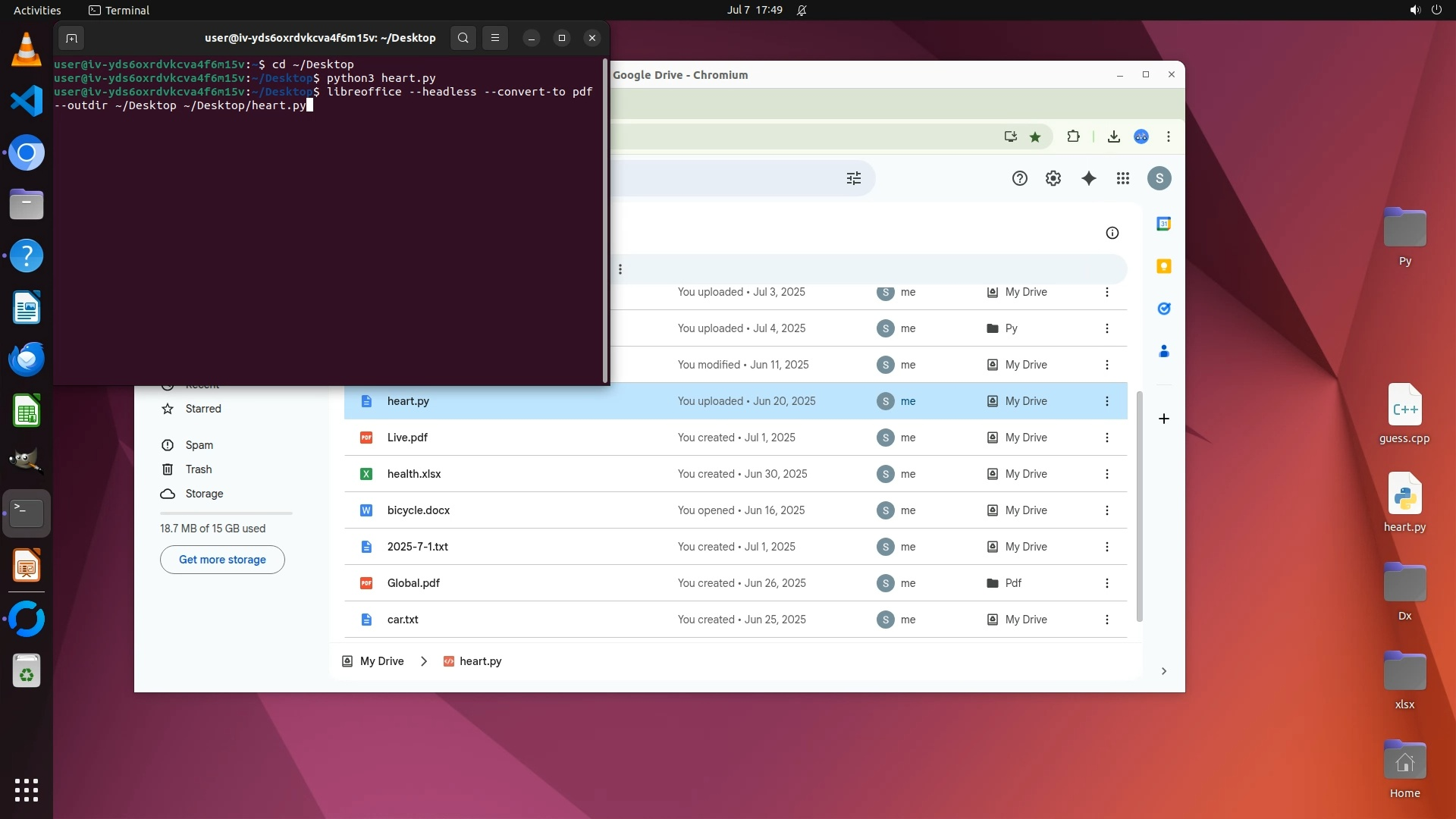The image size is (1456, 819).
Task: Open the Activities overview
Action: coord(37,10)
